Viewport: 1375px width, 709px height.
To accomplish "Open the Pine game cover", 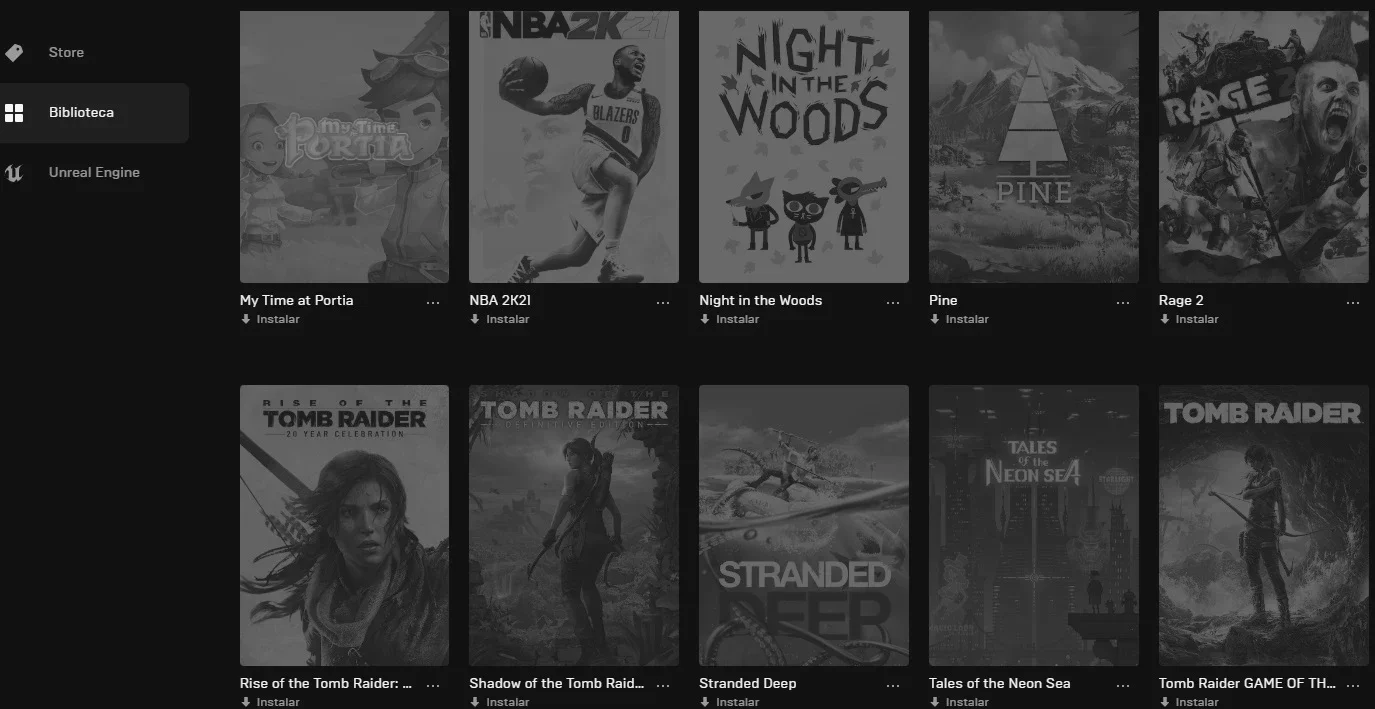I will (x=1034, y=146).
